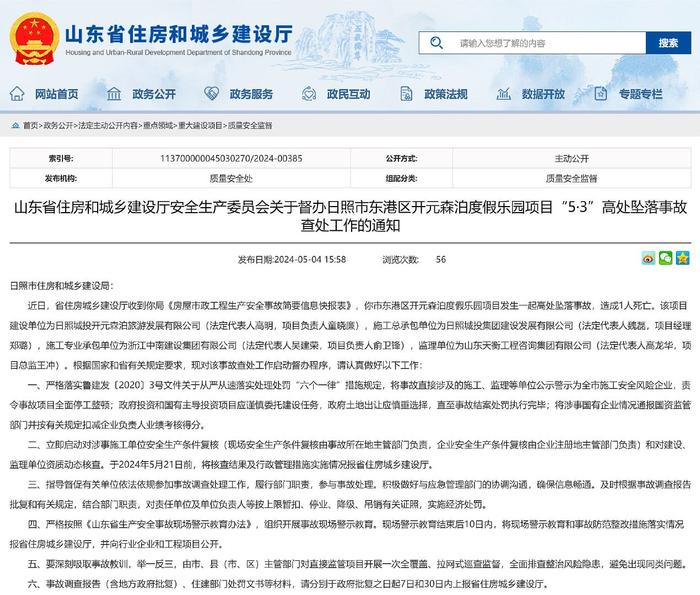This screenshot has height=595, width=700.
Task: Click index number 11370000004503027O/2024-00385
Action: [231, 158]
